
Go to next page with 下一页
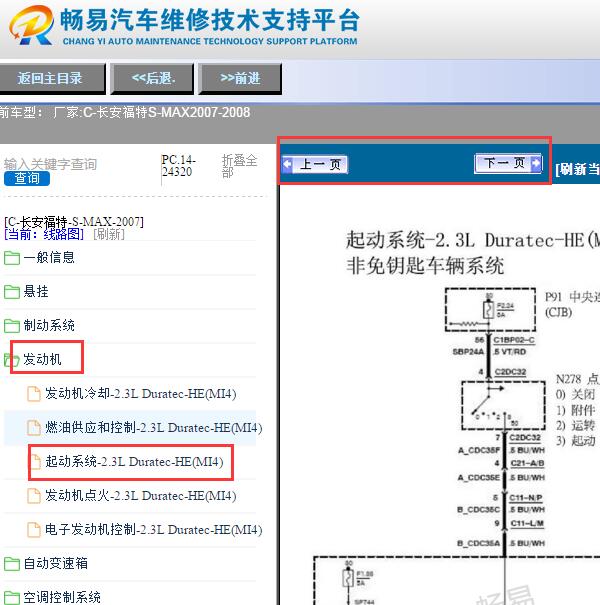coord(509,163)
